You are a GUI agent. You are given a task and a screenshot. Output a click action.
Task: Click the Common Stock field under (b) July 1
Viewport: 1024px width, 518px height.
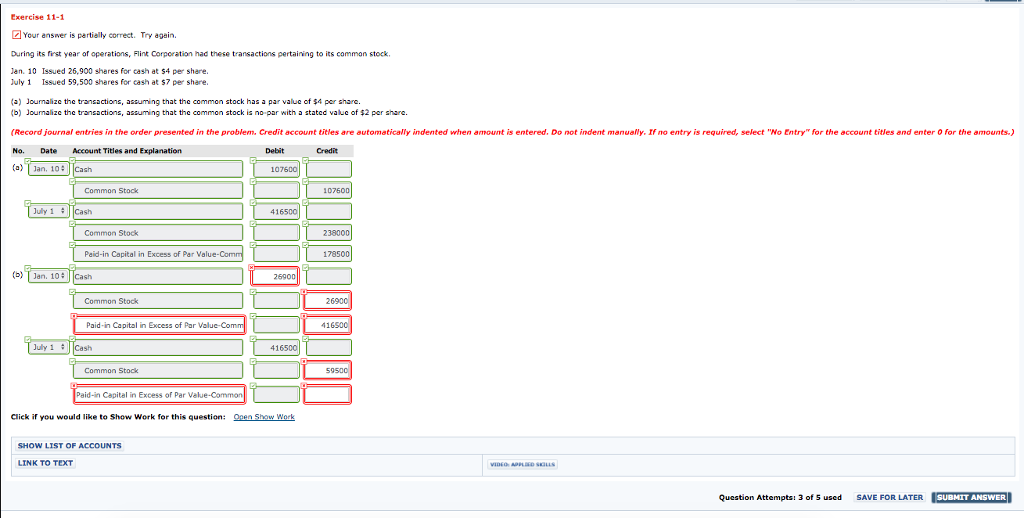158,370
